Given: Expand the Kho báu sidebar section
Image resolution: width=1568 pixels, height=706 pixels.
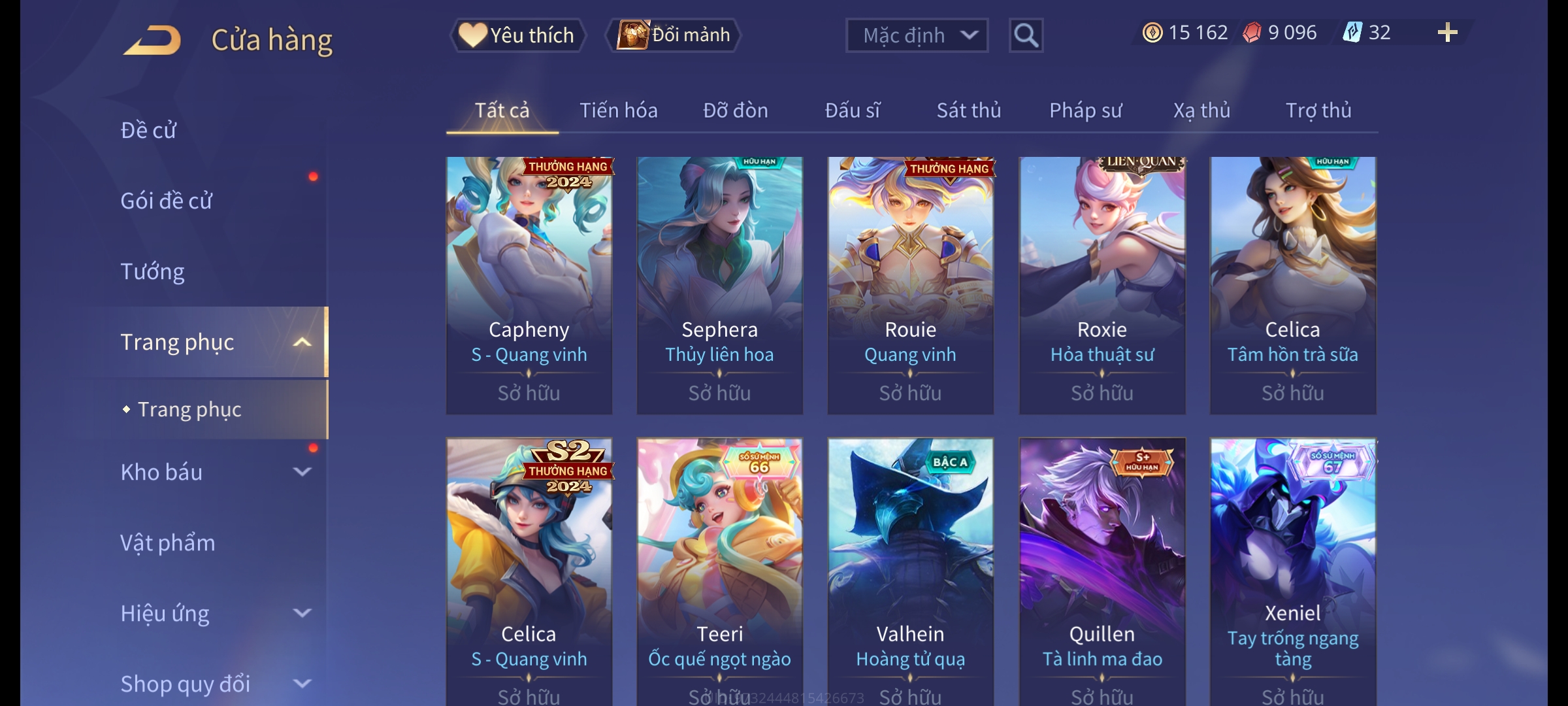Looking at the screenshot, I should (x=302, y=472).
